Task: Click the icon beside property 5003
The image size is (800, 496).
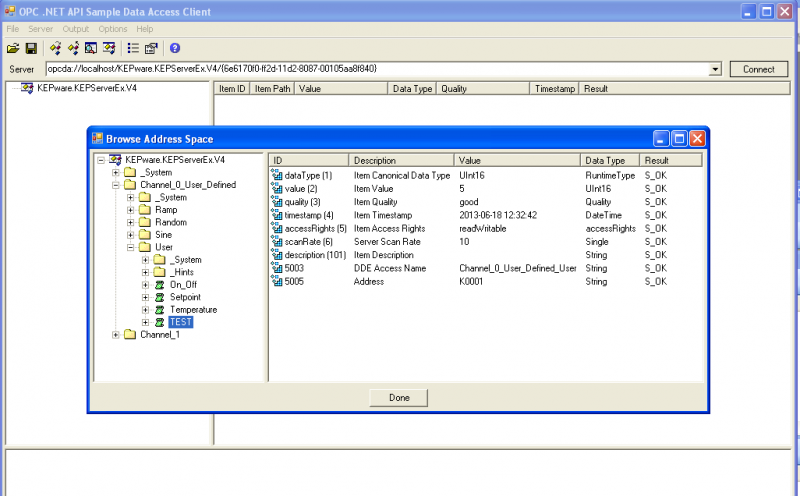Action: tap(277, 268)
